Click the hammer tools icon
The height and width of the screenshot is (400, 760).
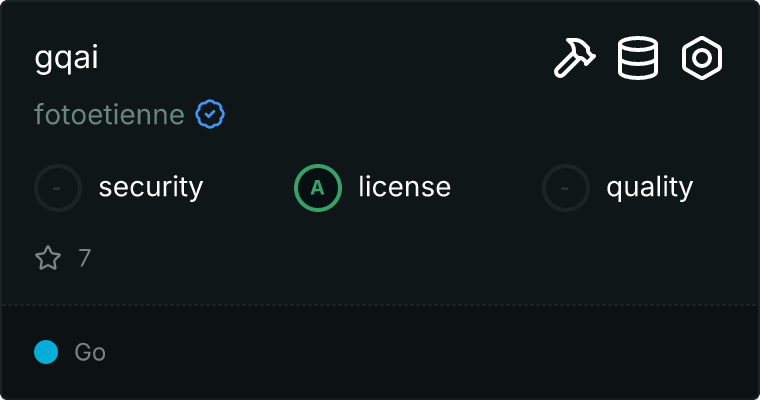point(575,57)
